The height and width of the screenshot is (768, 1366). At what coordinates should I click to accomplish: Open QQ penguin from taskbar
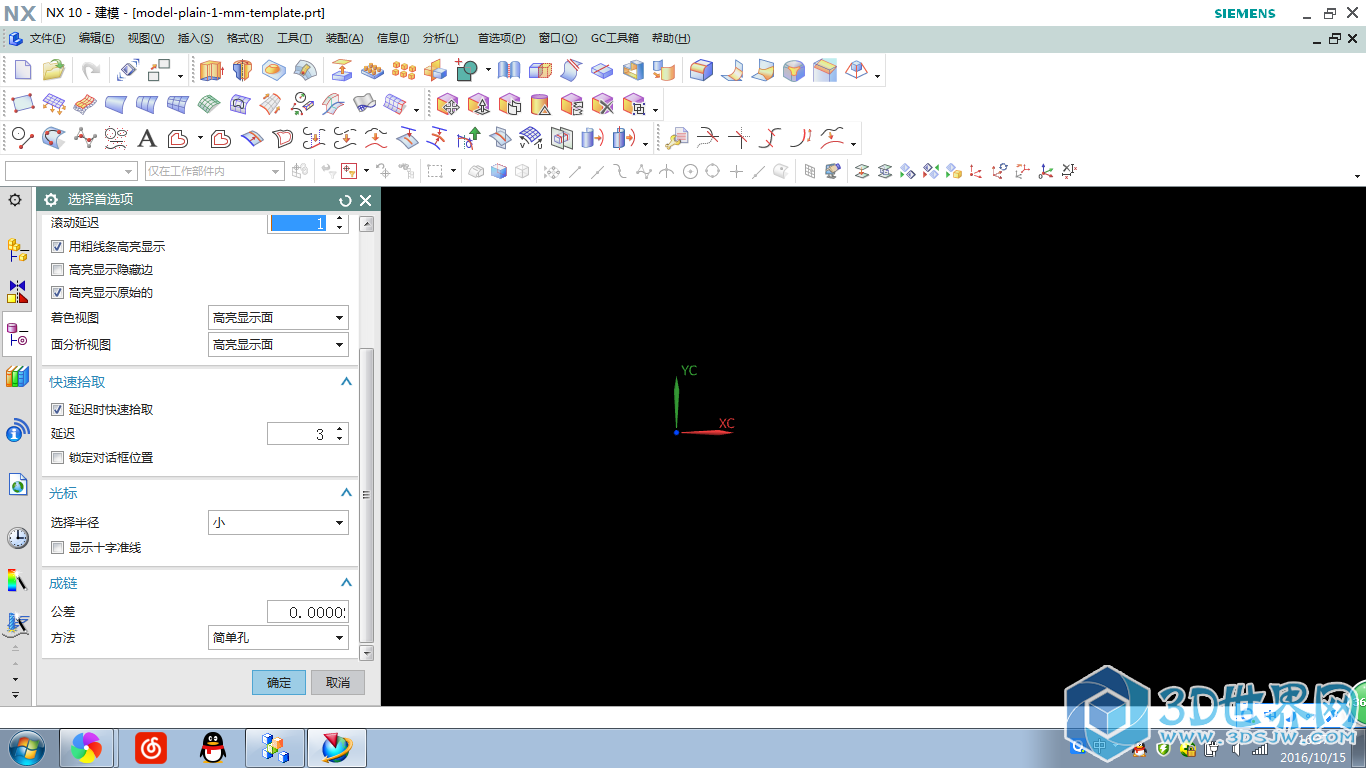pyautogui.click(x=212, y=747)
